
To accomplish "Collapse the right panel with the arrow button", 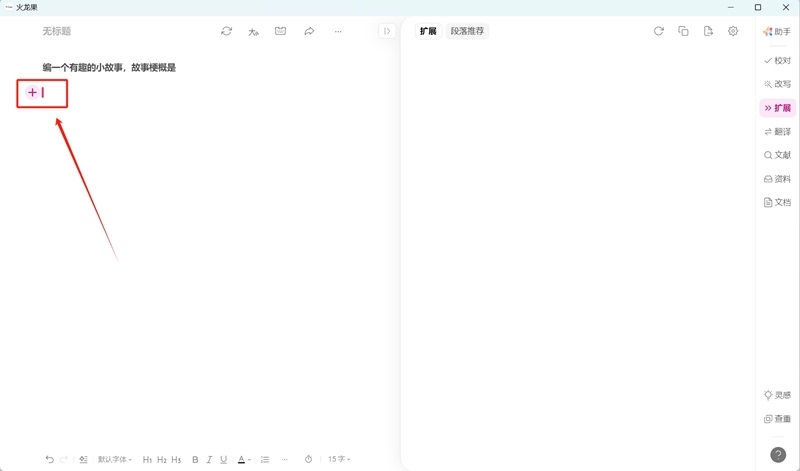I will click(387, 31).
